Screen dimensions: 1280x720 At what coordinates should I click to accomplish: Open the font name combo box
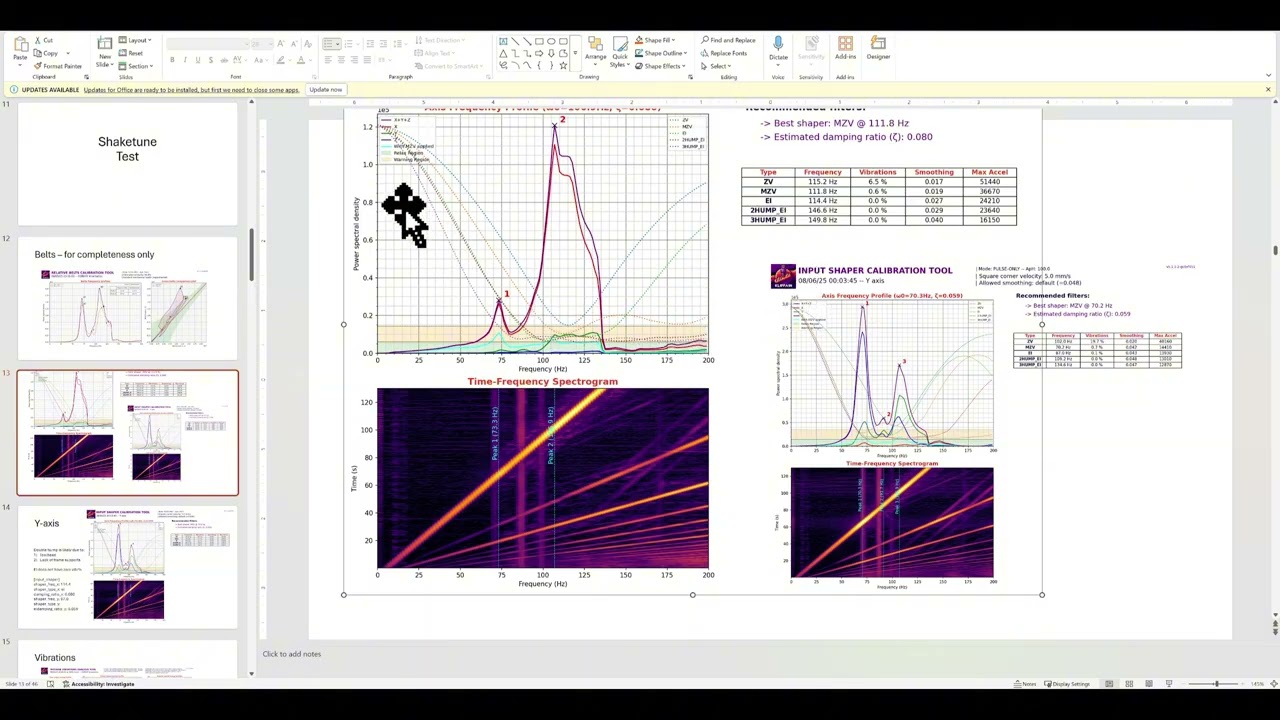click(208, 44)
